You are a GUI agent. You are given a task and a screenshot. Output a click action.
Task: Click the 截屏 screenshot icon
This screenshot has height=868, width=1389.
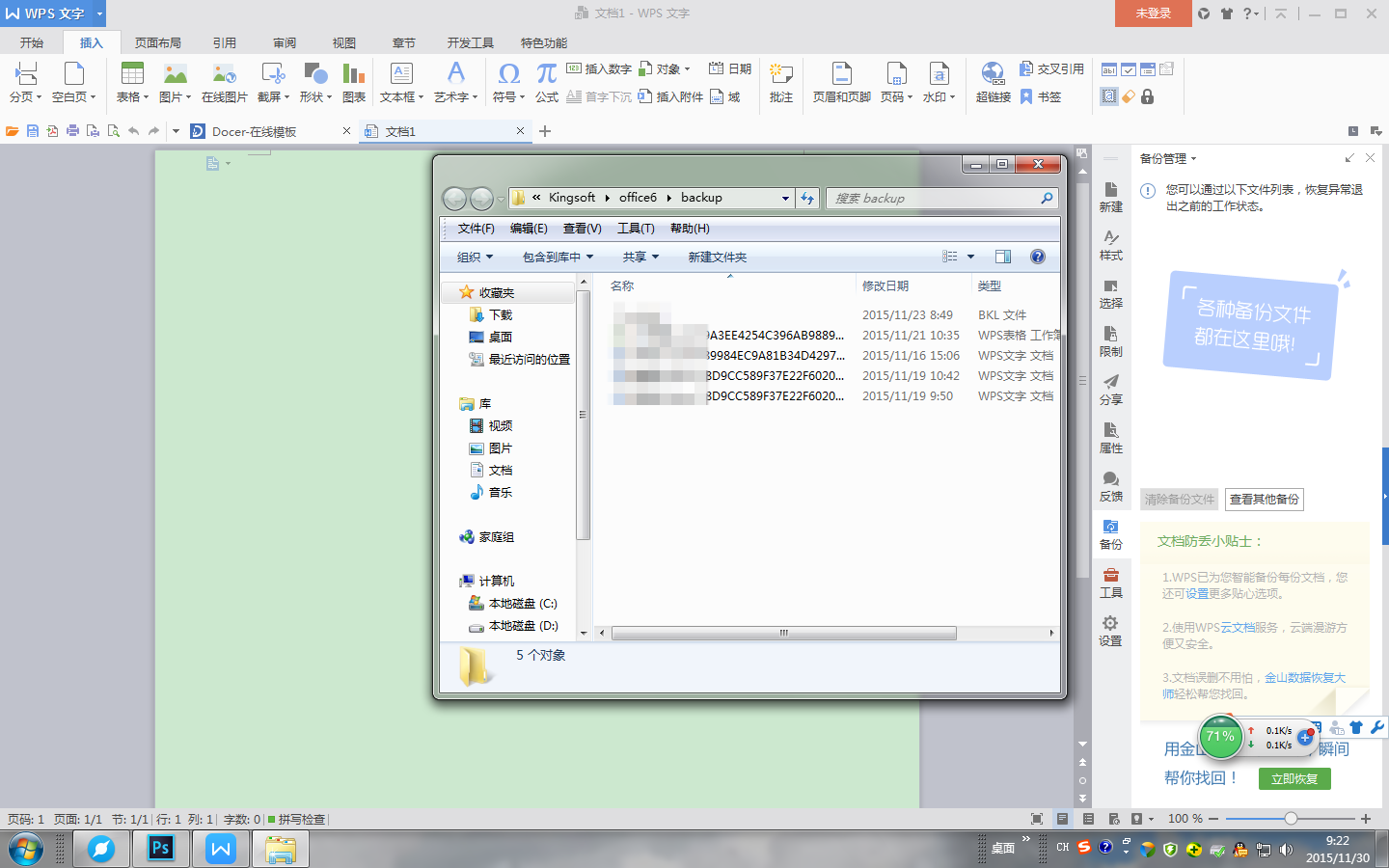tap(273, 74)
